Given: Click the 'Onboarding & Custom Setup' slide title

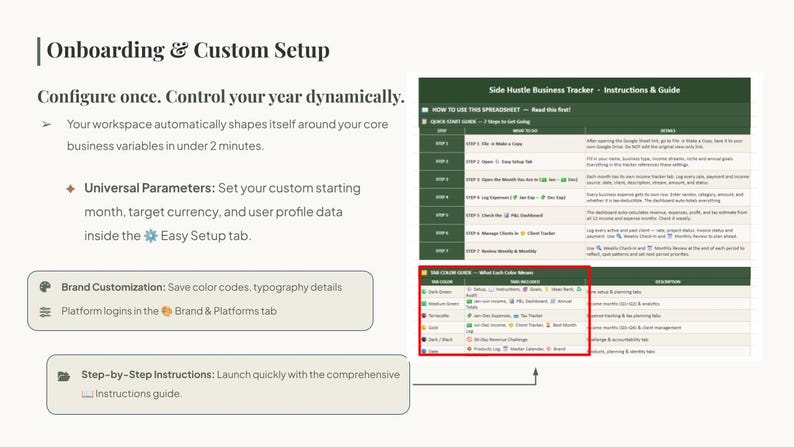Looking at the screenshot, I should click(188, 50).
